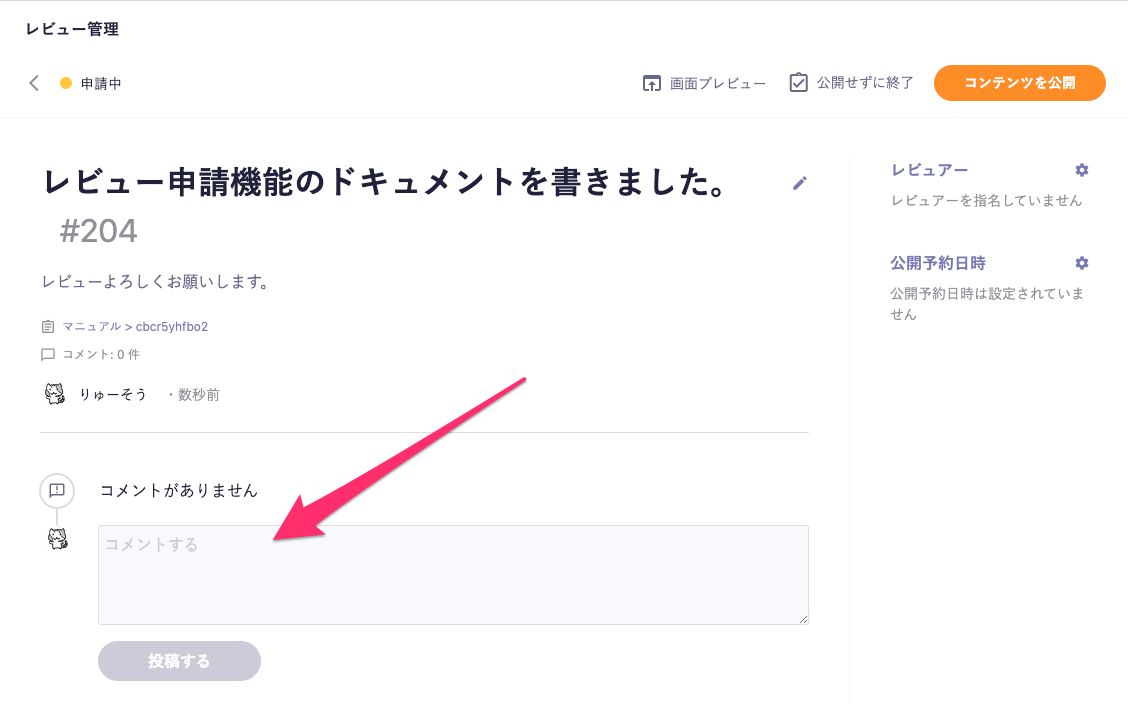Click the avatar beside the comment box
The height and width of the screenshot is (707, 1128).
(x=58, y=538)
